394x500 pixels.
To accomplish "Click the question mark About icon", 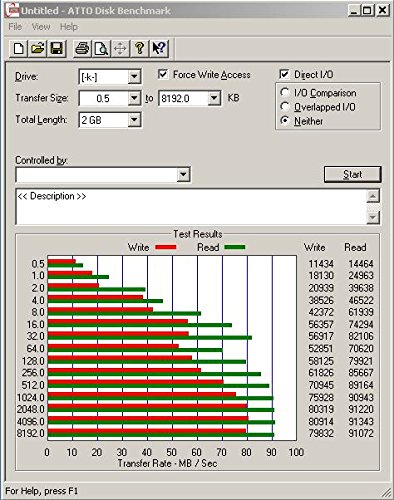I will pos(139,49).
